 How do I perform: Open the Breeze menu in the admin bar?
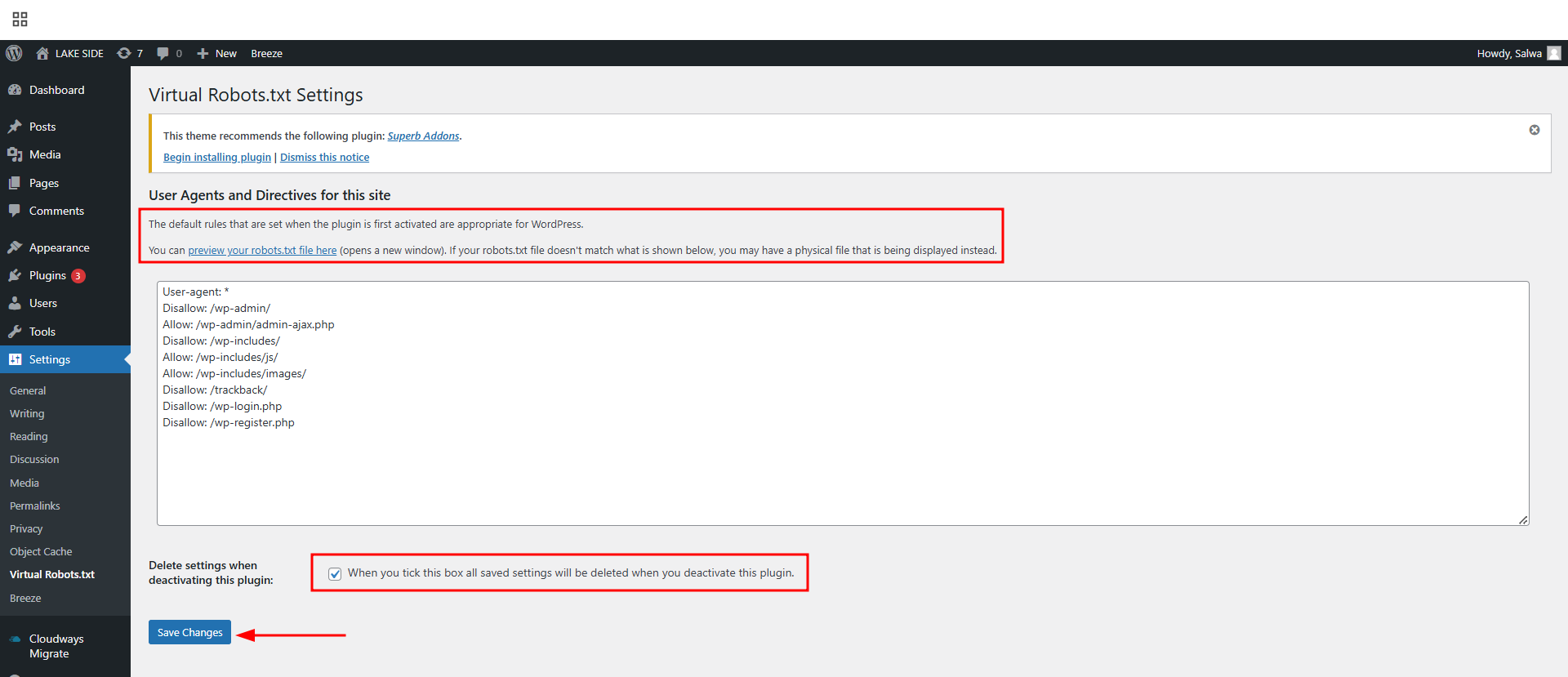[x=267, y=53]
